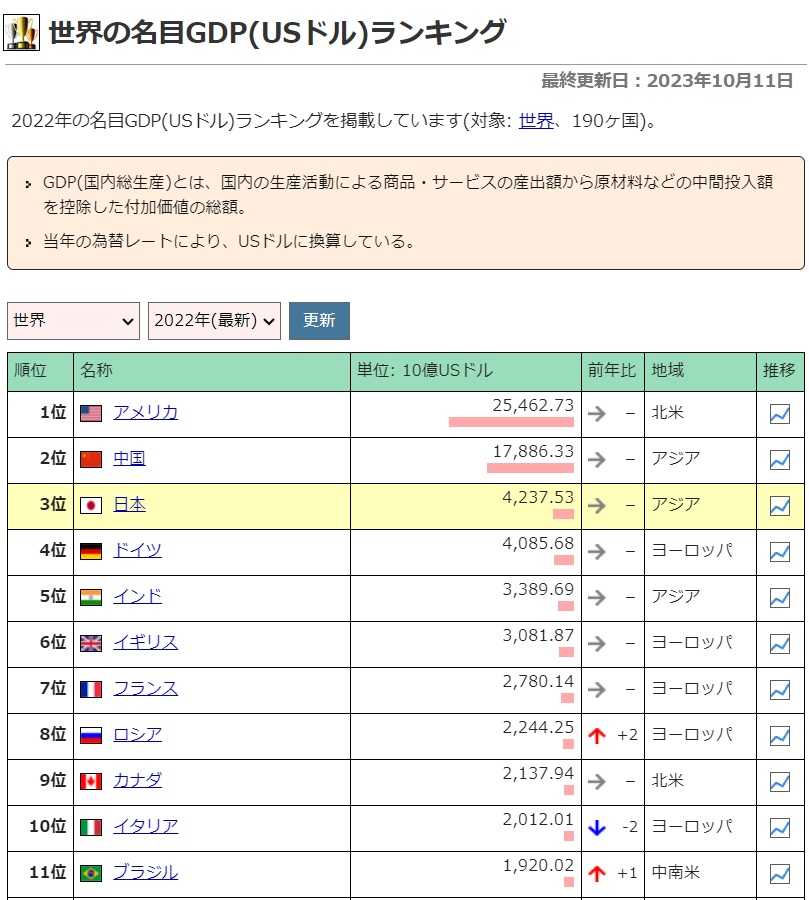
Task: Click the trophy icon beside page title
Action: pyautogui.click(x=22, y=33)
